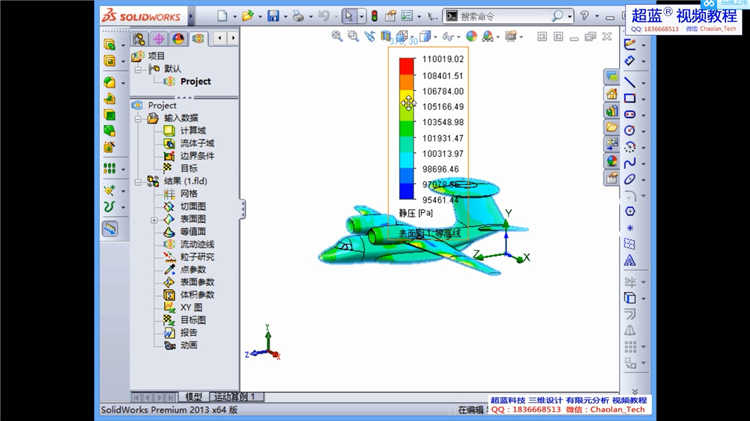Select the Polygon sketch tool

pyautogui.click(x=630, y=211)
